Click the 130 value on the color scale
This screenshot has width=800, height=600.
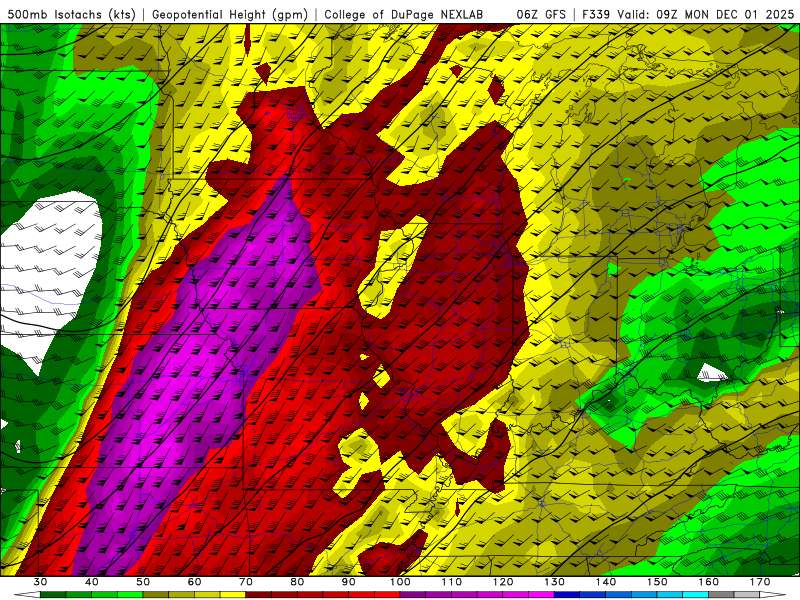click(x=555, y=582)
